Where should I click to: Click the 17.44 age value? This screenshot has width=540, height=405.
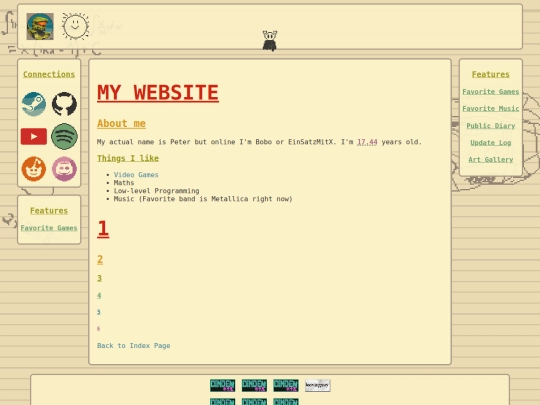click(x=367, y=142)
